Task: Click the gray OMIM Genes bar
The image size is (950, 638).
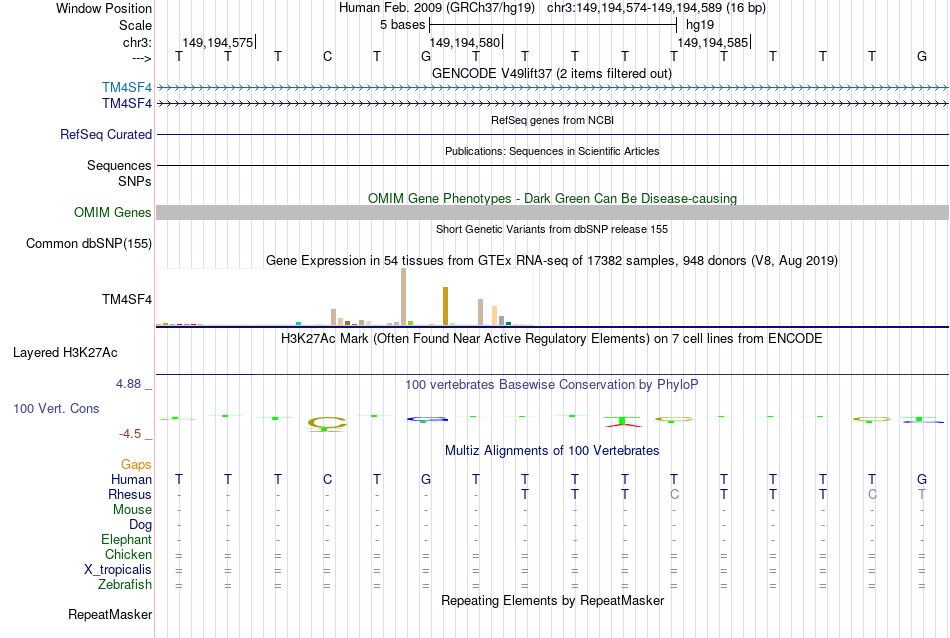Action: click(553, 212)
